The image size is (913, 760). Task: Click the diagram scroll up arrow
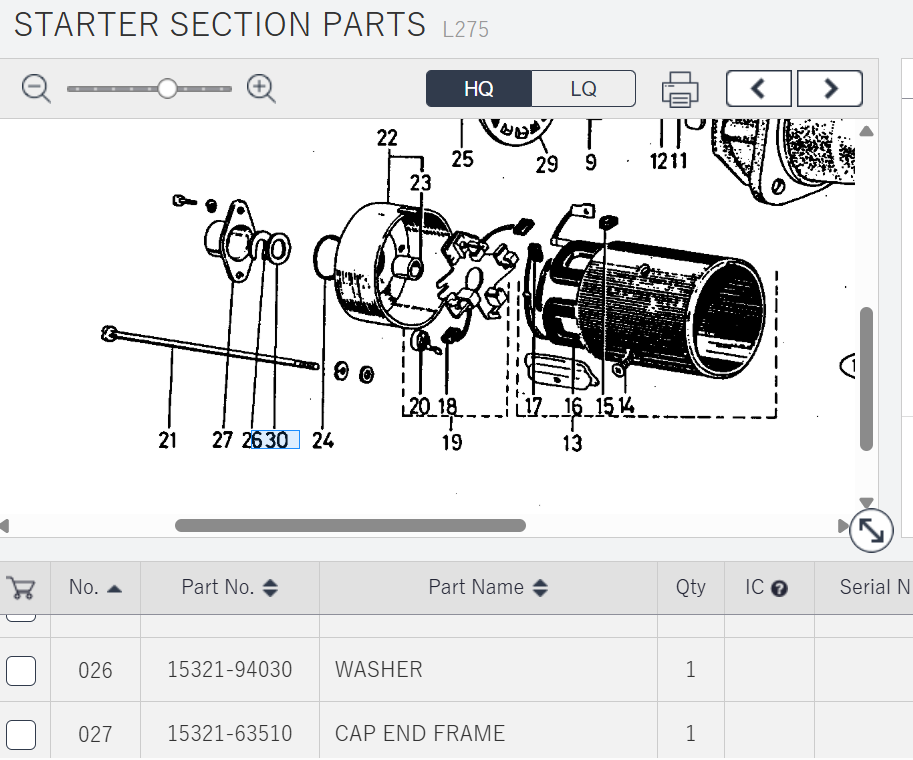[x=866, y=131]
